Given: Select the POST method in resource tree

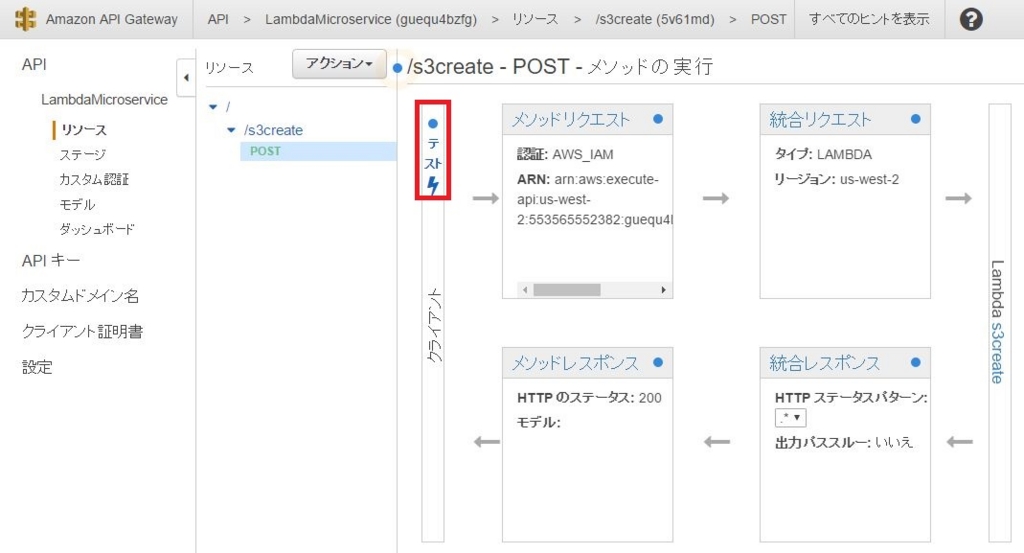Looking at the screenshot, I should (265, 151).
